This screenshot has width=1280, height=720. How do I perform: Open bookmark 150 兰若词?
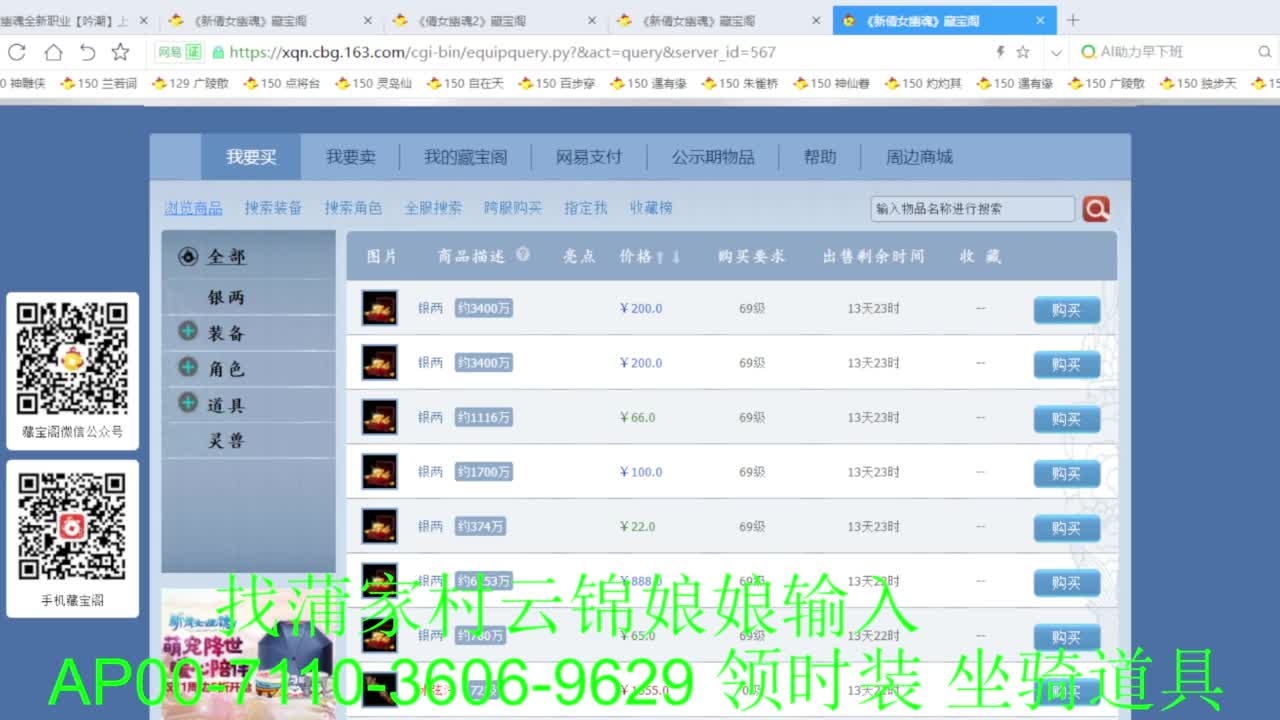tap(98, 84)
